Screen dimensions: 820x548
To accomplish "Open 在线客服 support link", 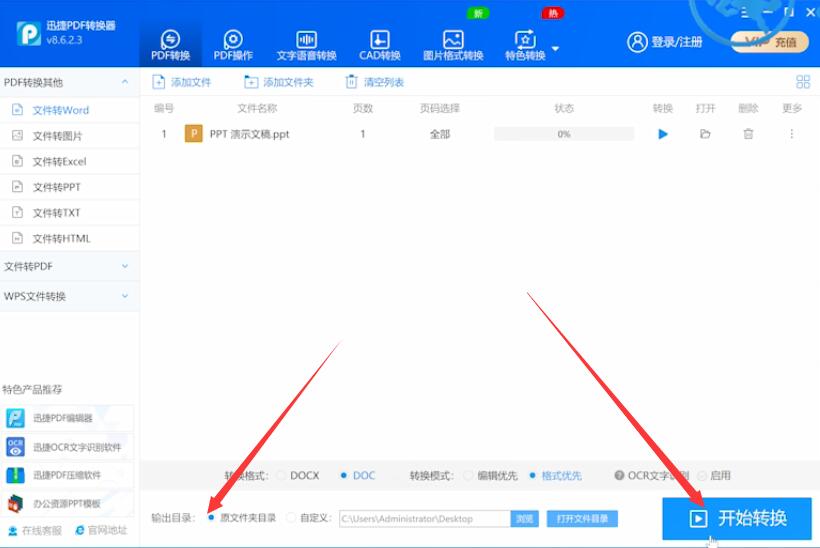I will (x=35, y=531).
